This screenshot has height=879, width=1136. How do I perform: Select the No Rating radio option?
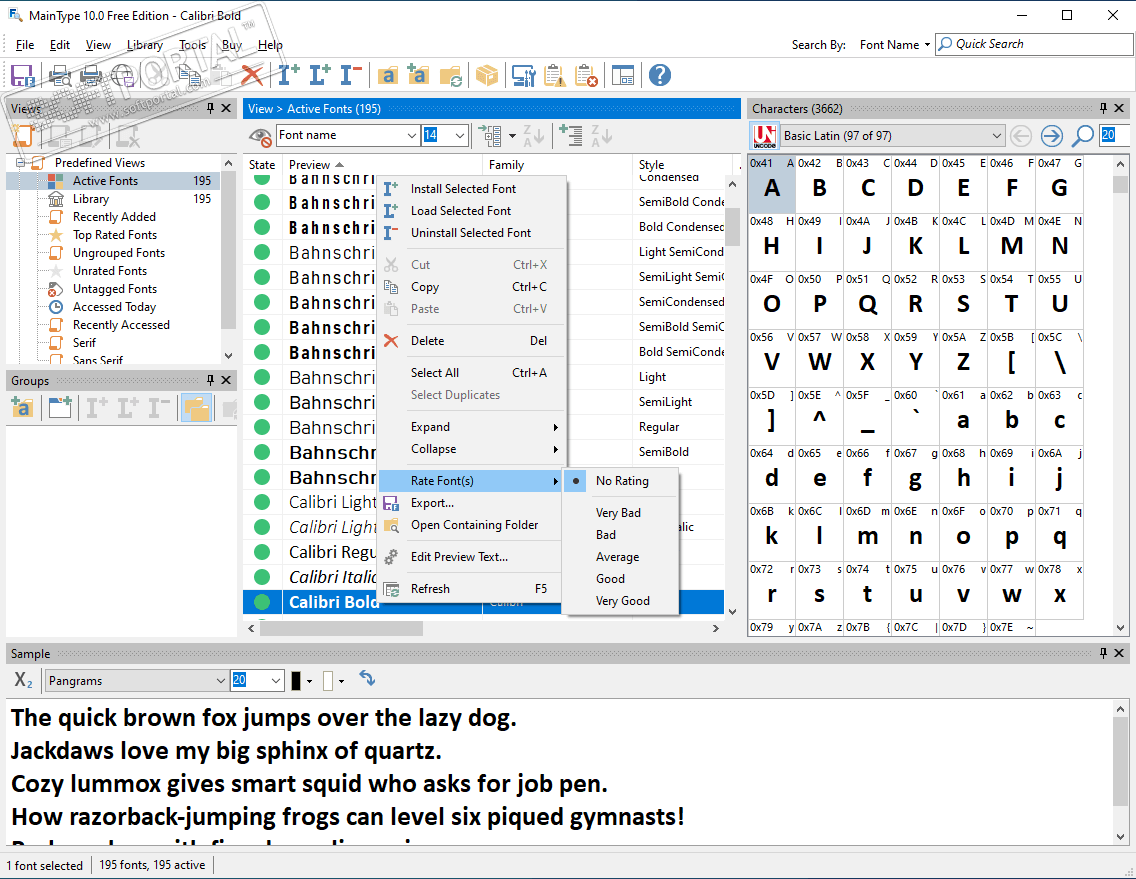click(x=622, y=480)
